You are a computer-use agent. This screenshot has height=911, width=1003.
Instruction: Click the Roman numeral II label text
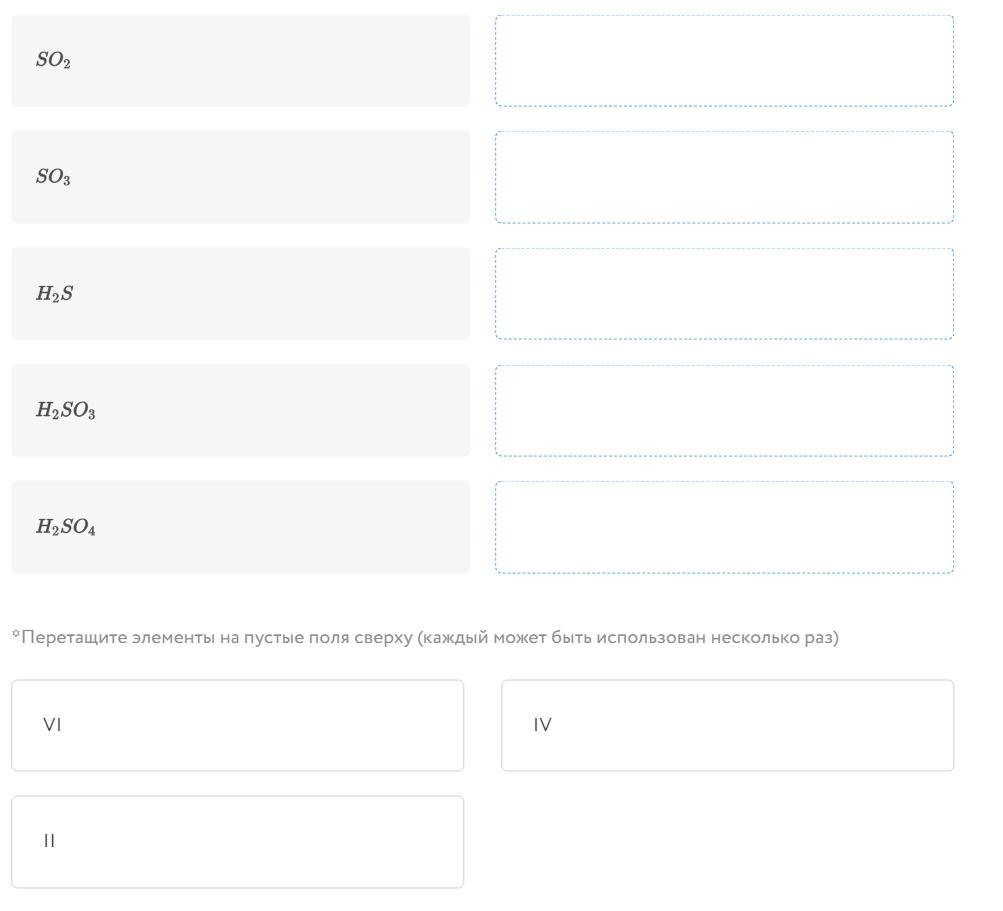pyautogui.click(x=49, y=841)
